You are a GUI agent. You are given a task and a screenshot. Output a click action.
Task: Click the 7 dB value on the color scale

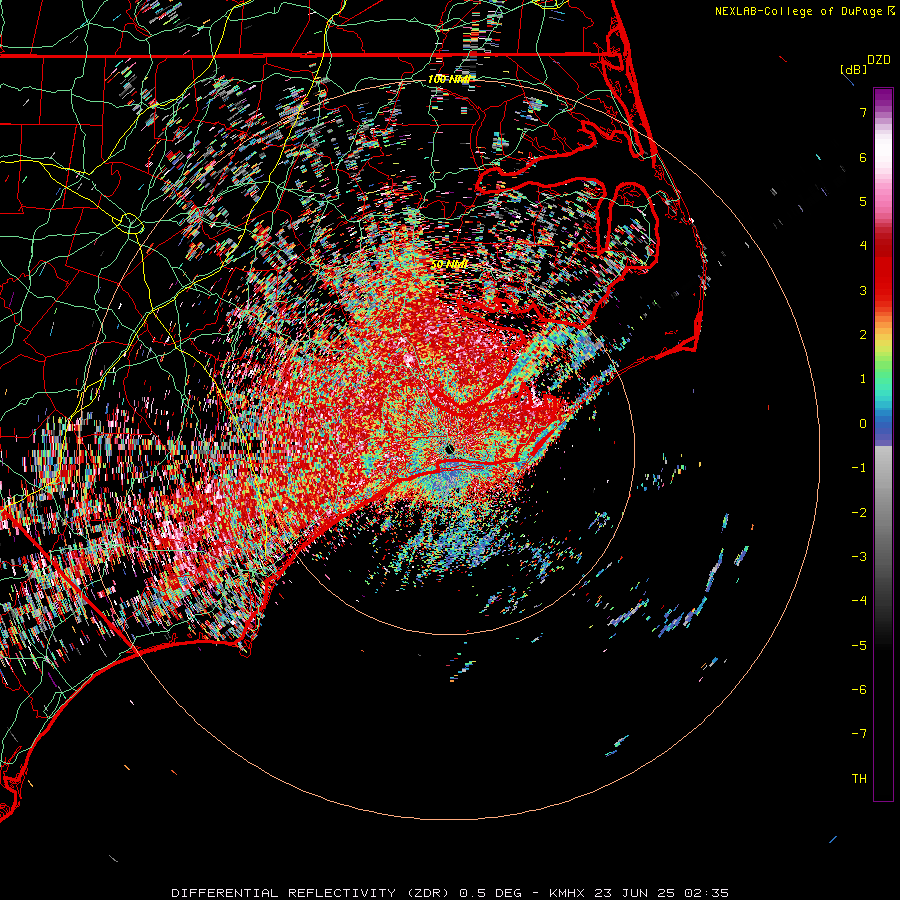tap(863, 112)
